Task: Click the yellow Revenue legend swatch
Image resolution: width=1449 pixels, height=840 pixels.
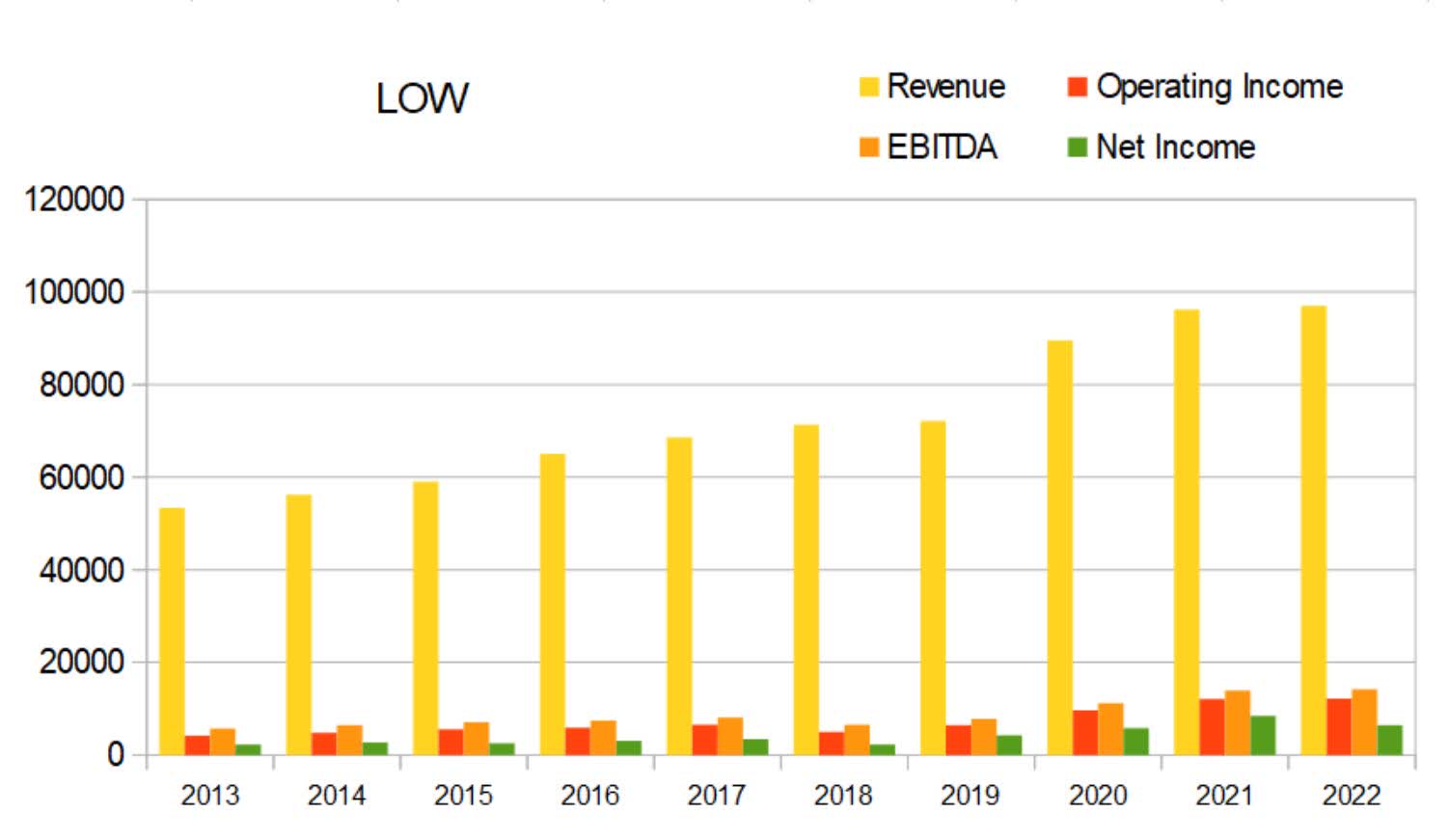Action: pyautogui.click(x=869, y=87)
